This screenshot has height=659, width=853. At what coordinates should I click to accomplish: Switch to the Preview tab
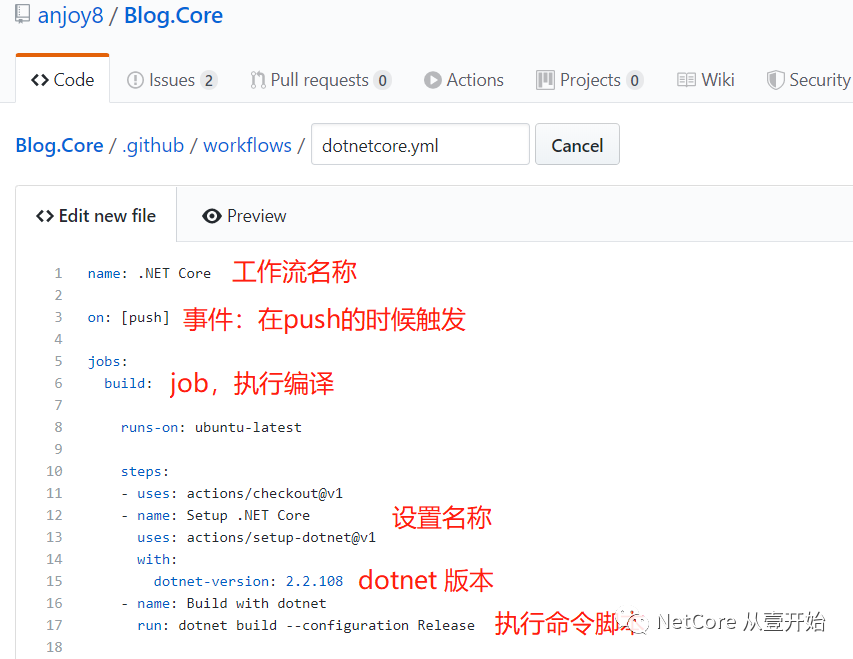[x=244, y=216]
